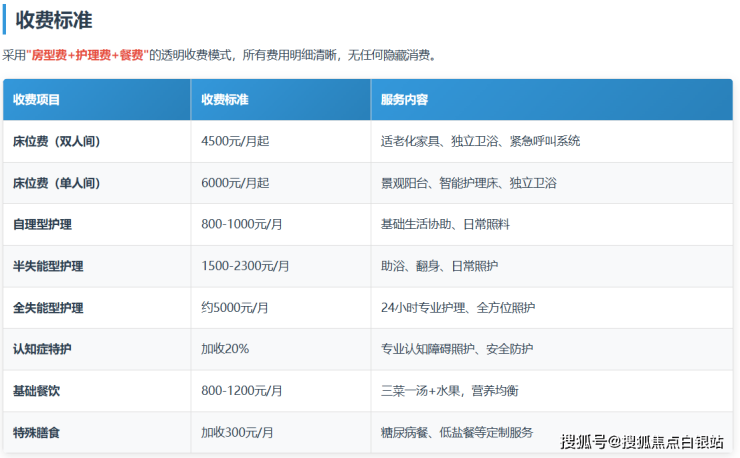Click the 搜狐号@搜狐焦点白银站 watermark

(641, 441)
